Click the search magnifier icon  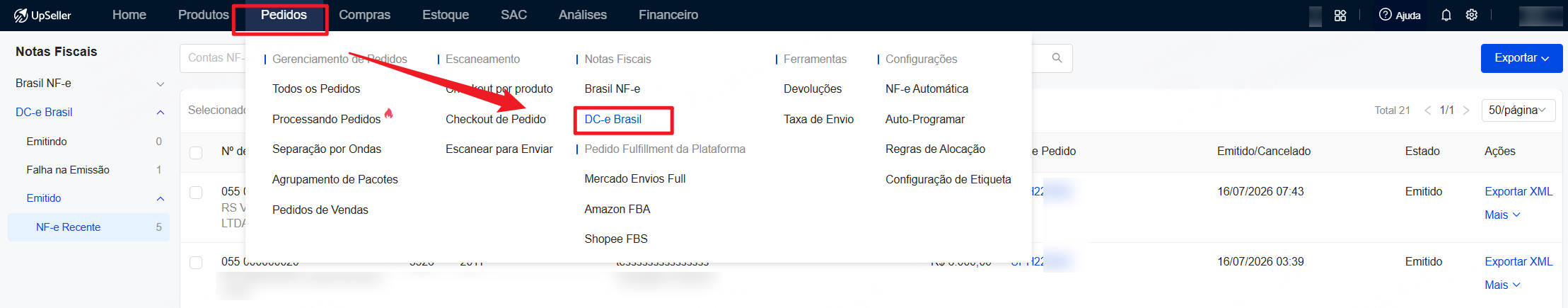coord(1057,58)
